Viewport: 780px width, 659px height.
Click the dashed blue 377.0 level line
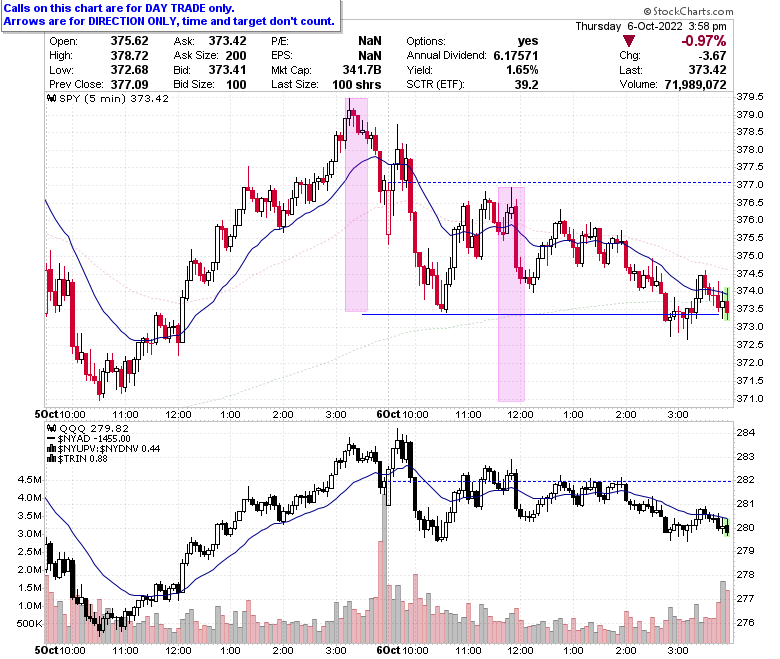pos(560,183)
